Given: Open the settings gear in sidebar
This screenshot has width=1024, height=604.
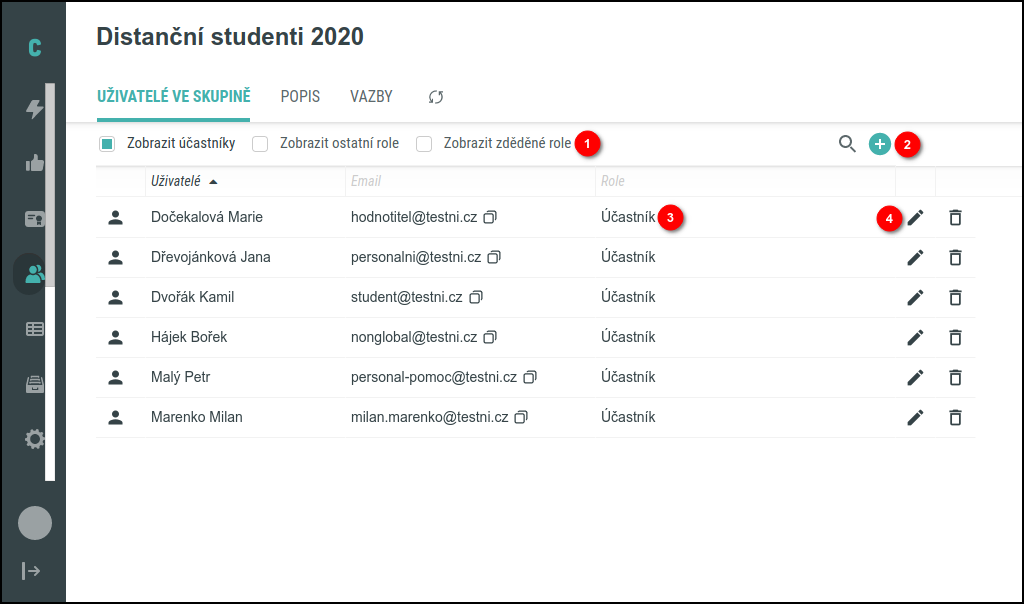Looking at the screenshot, I should (35, 439).
